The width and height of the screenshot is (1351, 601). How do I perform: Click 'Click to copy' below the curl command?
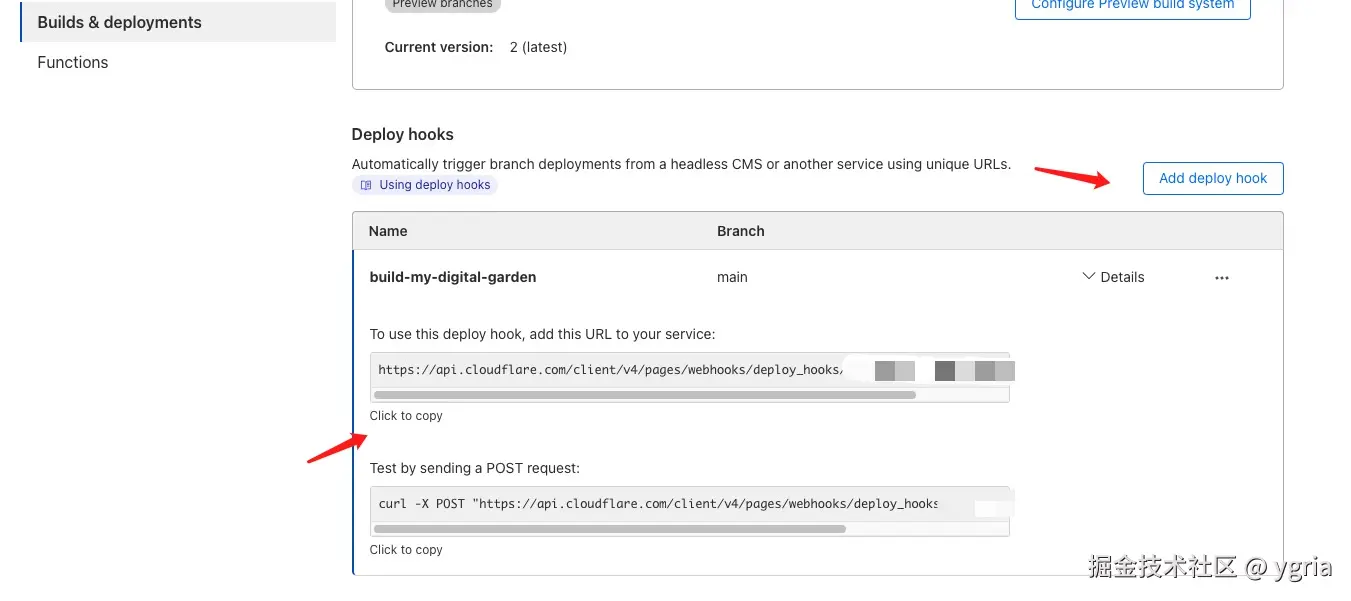[406, 550]
